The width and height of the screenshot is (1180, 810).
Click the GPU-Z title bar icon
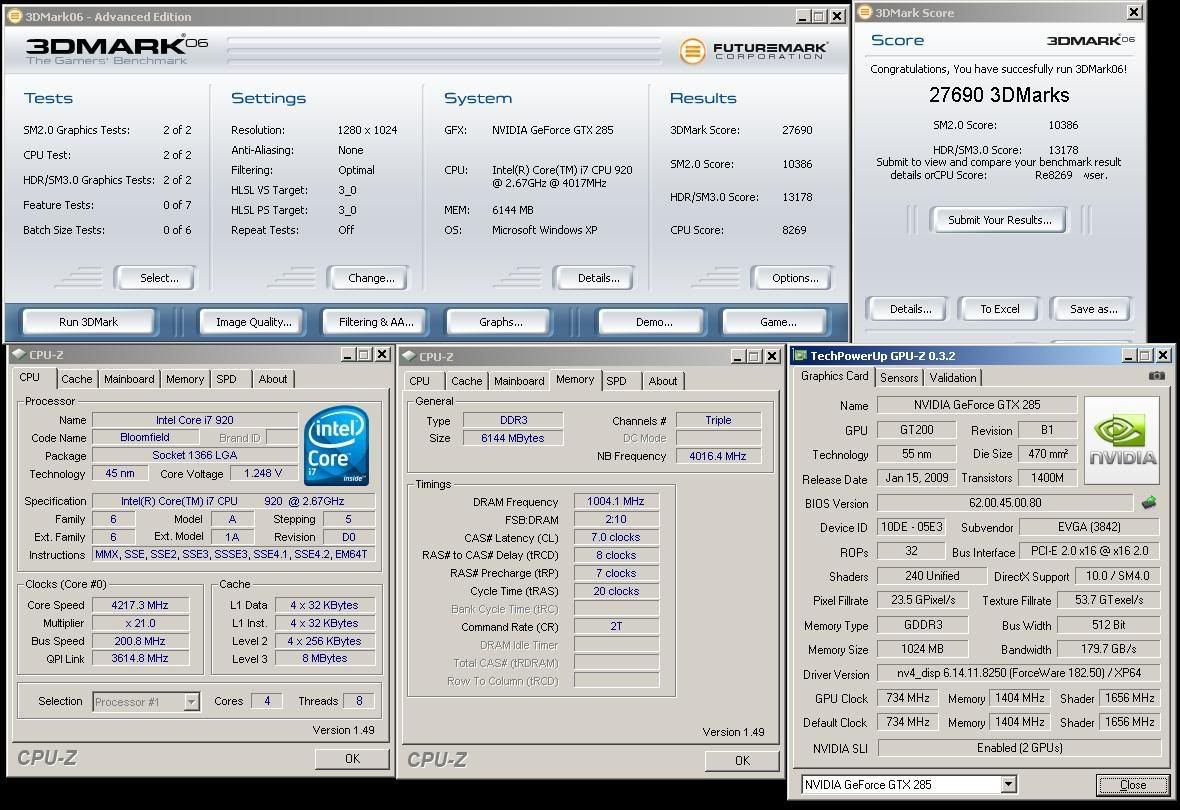[801, 355]
